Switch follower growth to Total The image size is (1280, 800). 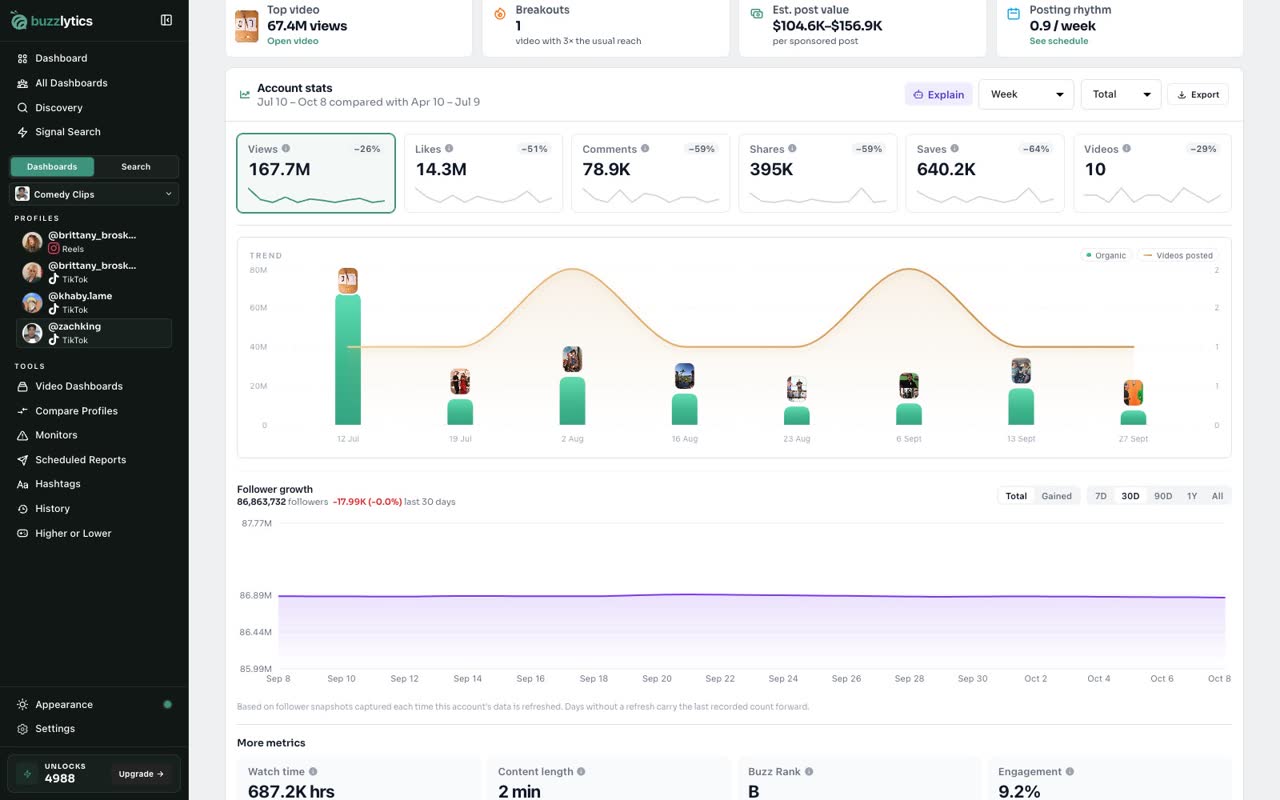click(1016, 496)
